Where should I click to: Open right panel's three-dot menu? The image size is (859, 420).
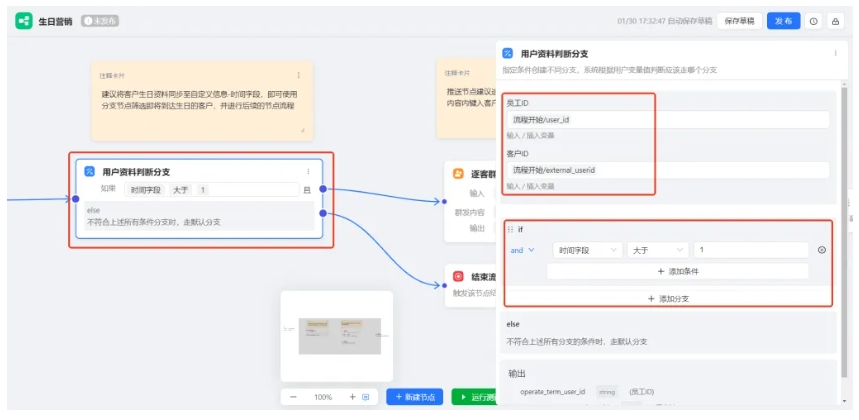click(x=835, y=53)
